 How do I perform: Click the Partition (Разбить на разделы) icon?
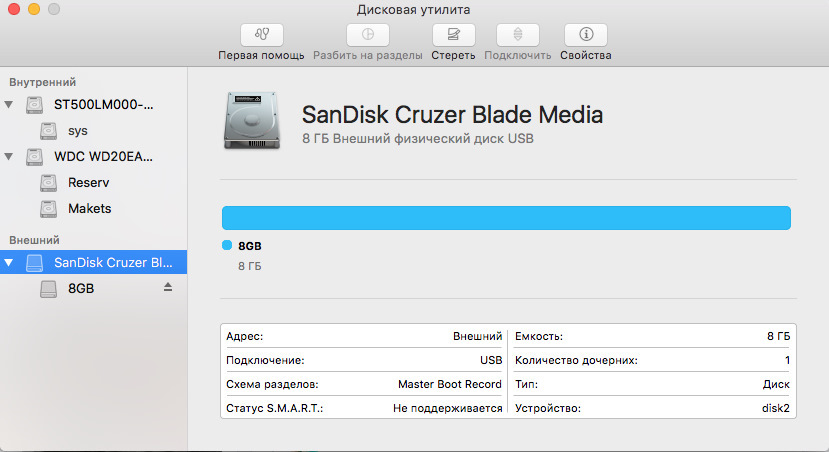368,34
